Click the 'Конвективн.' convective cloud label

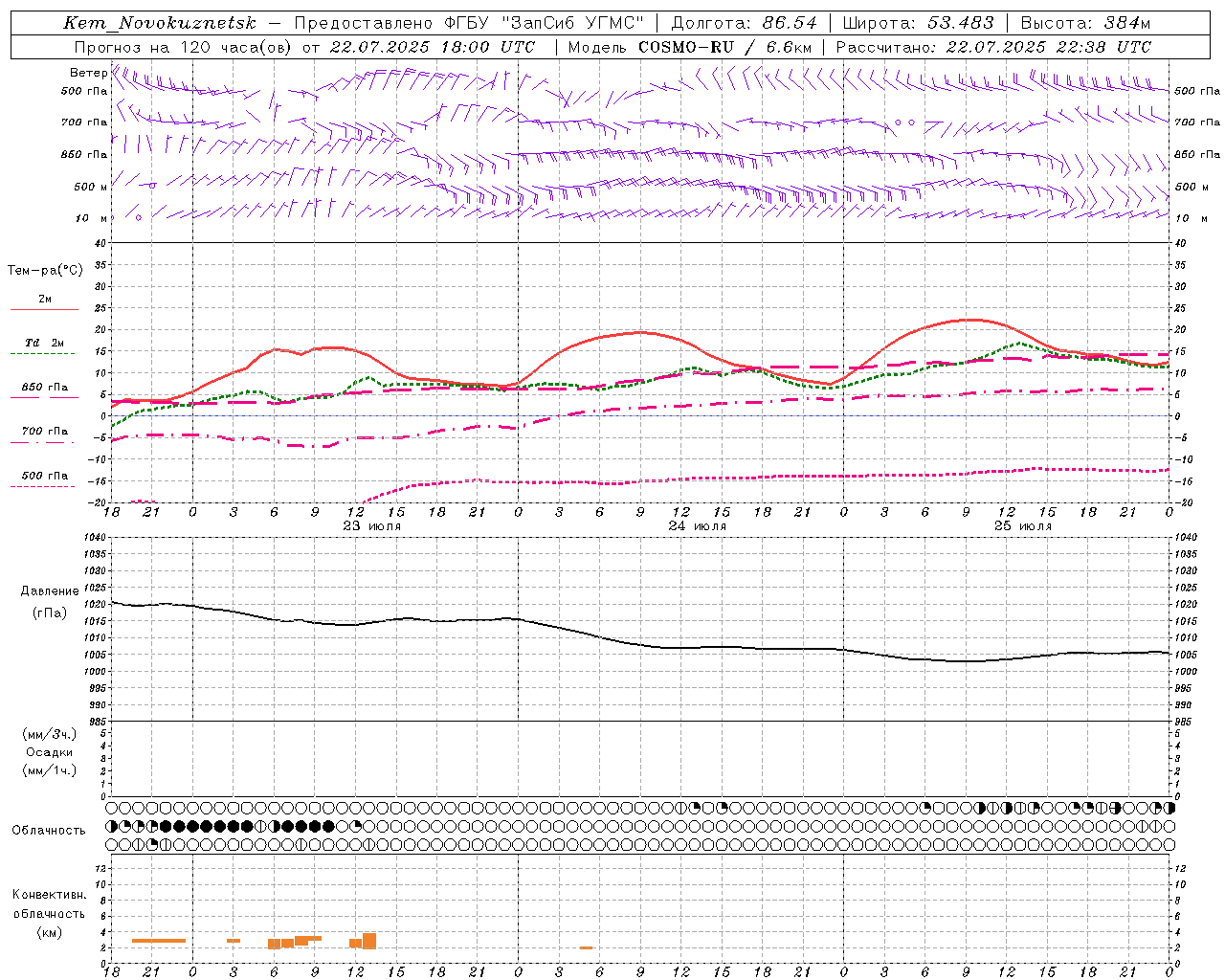[49, 895]
